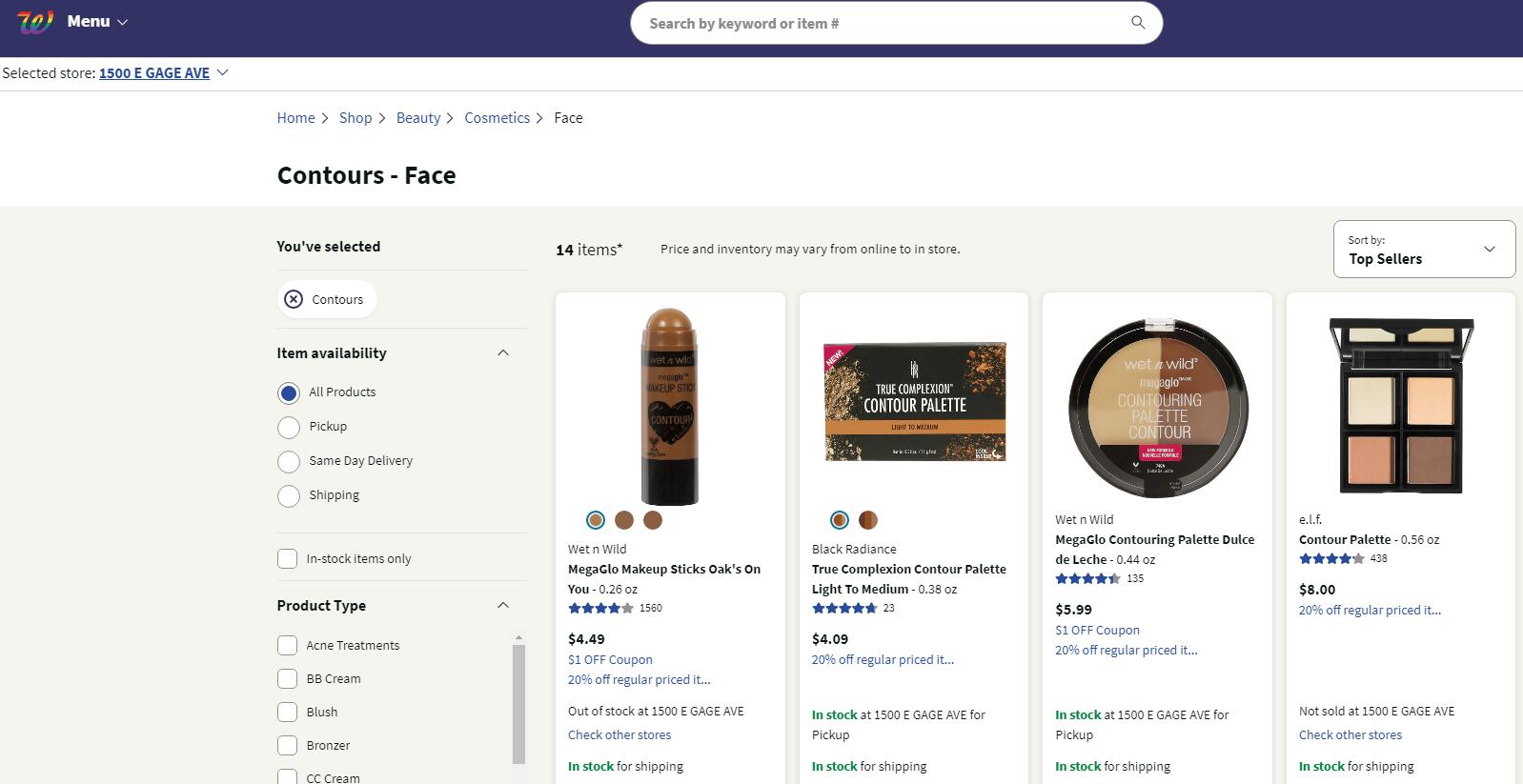Open the Sort by Top Sellers dropdown
Viewport: 1523px width, 784px height.
[1423, 250]
